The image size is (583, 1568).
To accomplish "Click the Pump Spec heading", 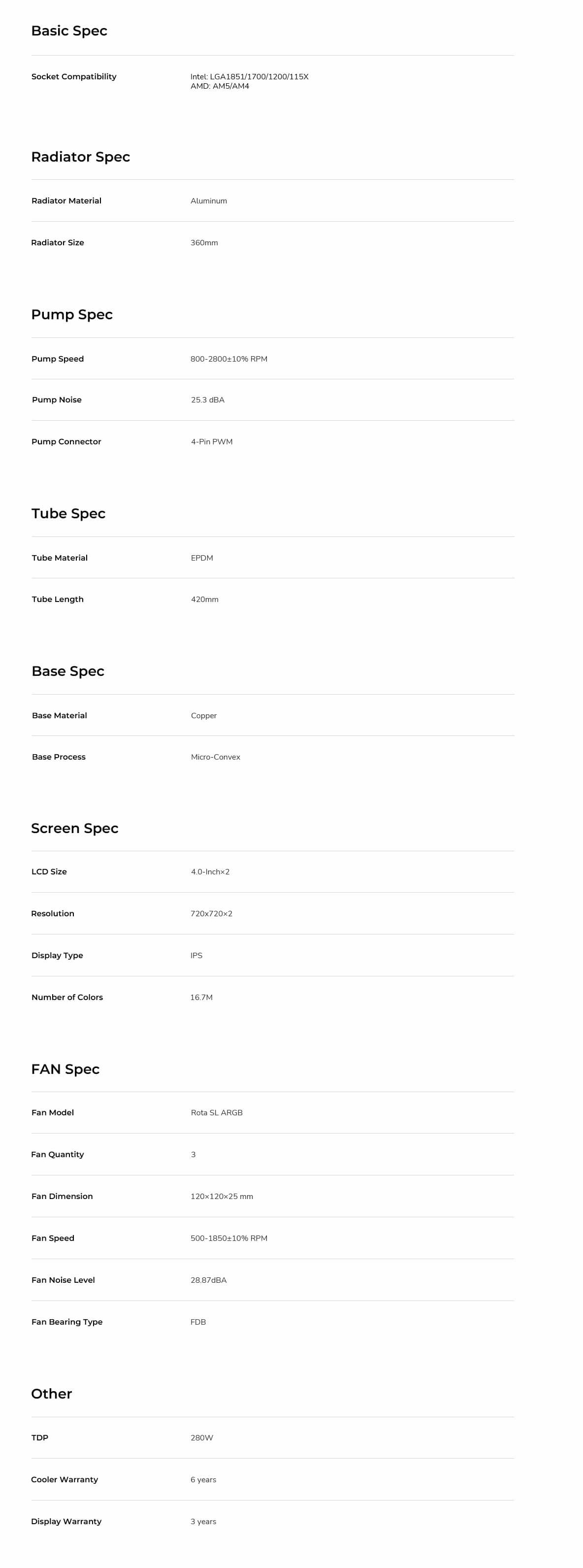I will (x=72, y=314).
